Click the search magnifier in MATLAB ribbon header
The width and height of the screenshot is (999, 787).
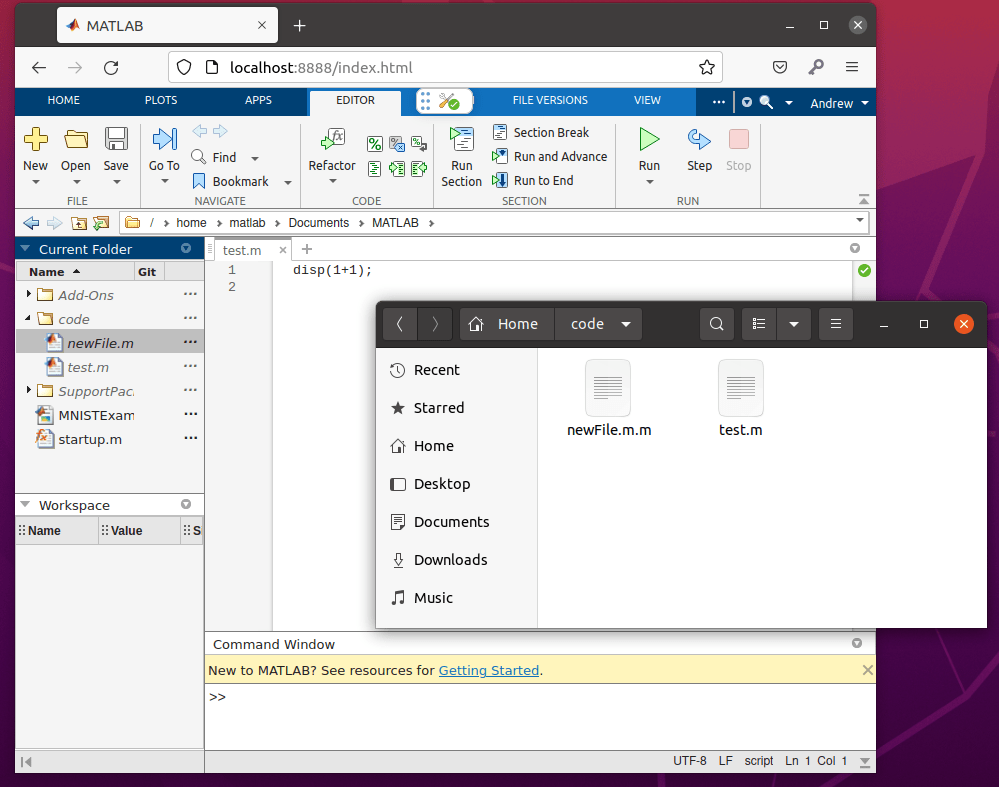(766, 103)
